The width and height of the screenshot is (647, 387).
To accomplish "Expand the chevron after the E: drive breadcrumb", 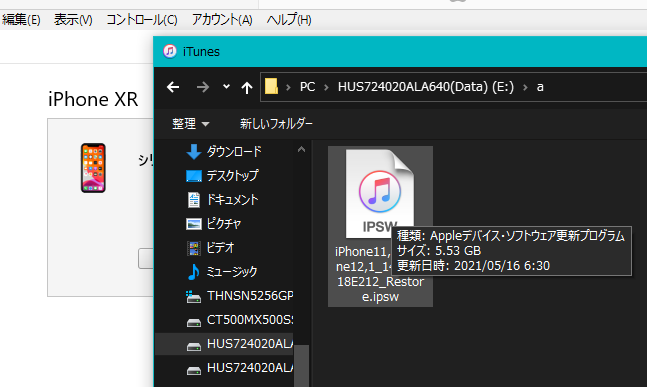I will click(x=525, y=87).
